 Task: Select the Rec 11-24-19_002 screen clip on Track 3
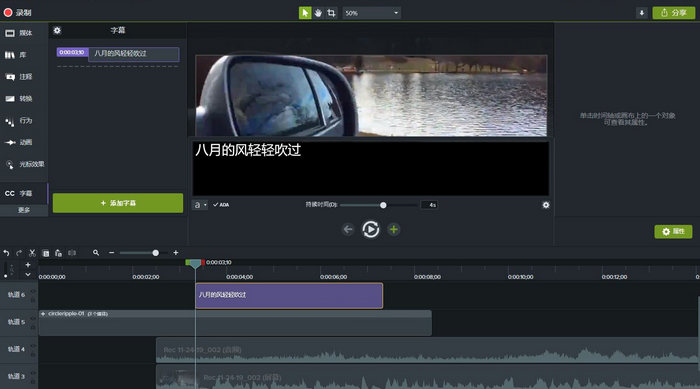[x=427, y=377]
